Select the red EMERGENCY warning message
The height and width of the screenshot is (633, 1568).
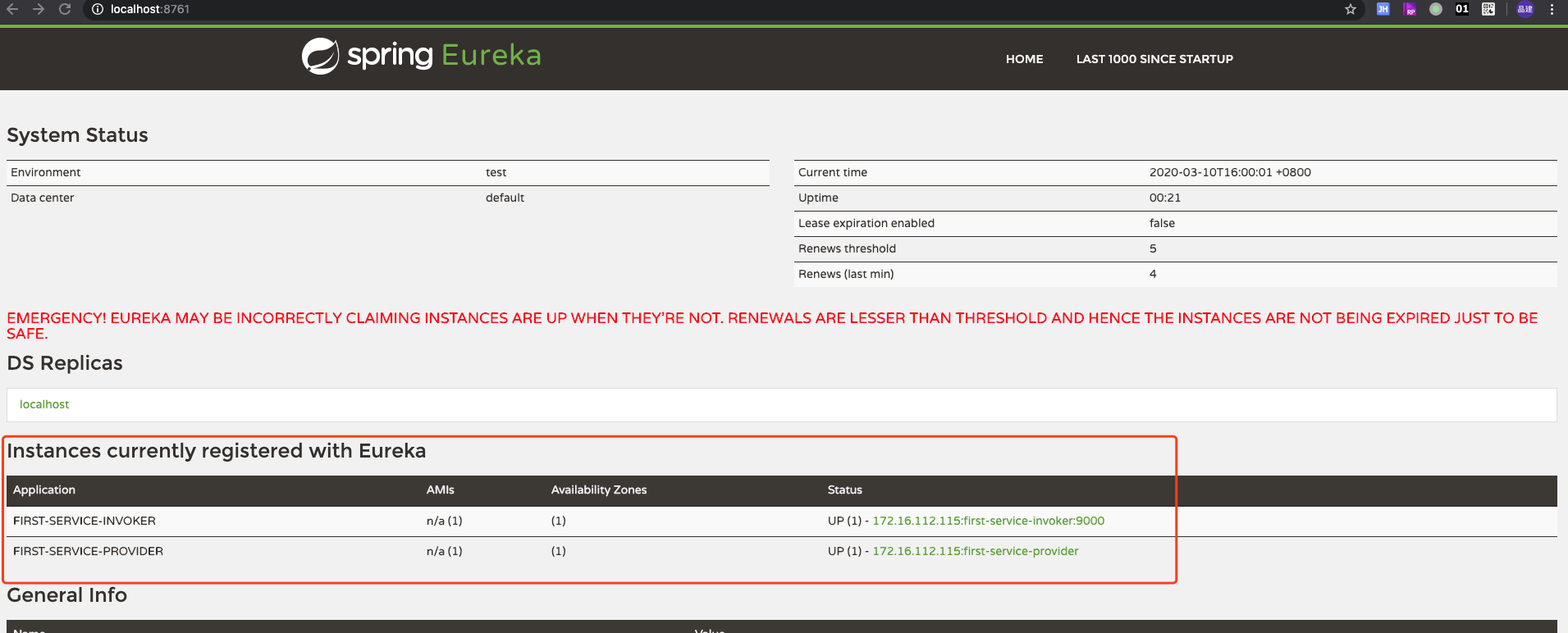[x=772, y=326]
